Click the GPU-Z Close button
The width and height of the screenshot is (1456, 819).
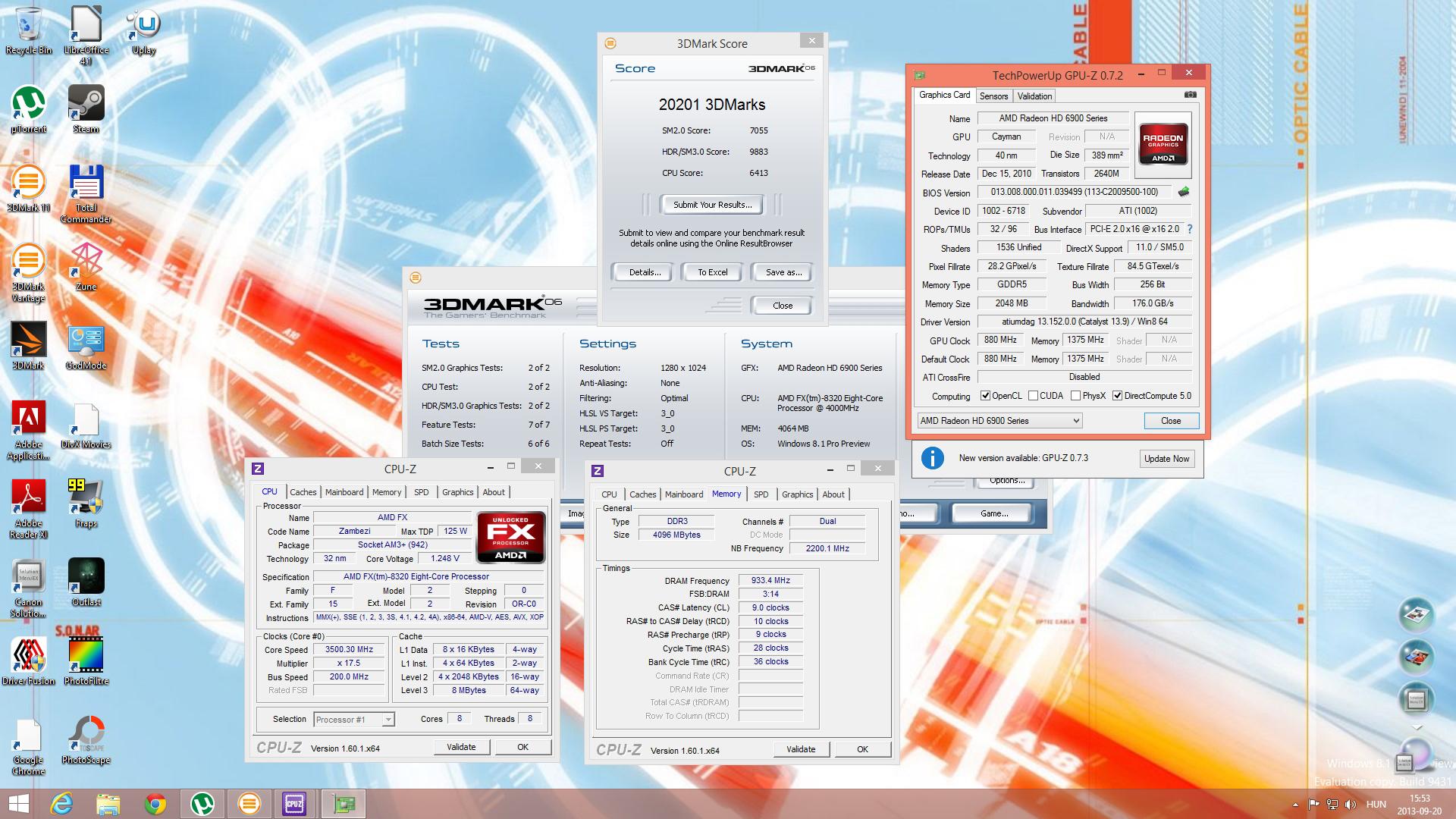tap(1171, 421)
